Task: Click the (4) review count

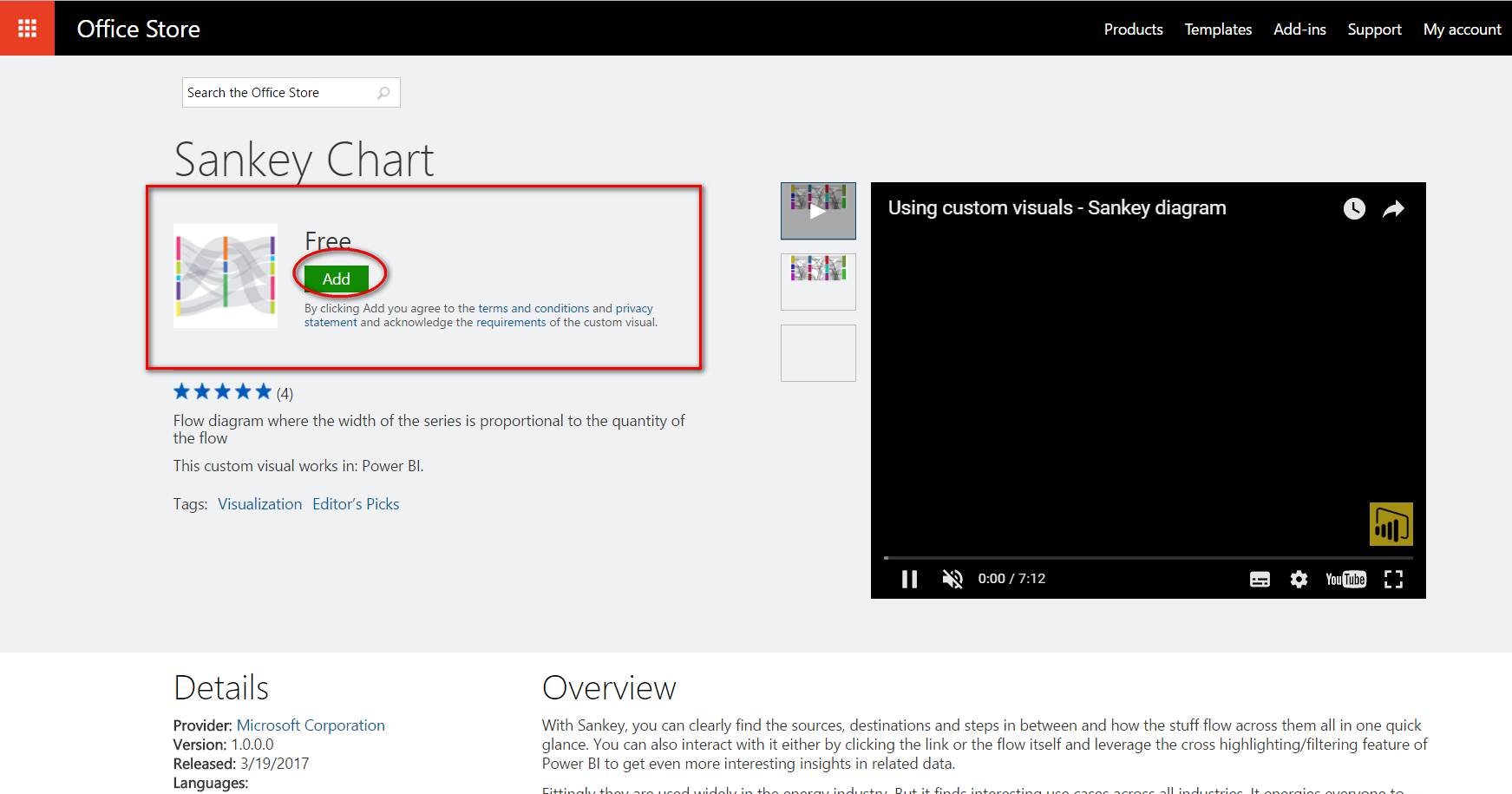Action: tap(285, 394)
